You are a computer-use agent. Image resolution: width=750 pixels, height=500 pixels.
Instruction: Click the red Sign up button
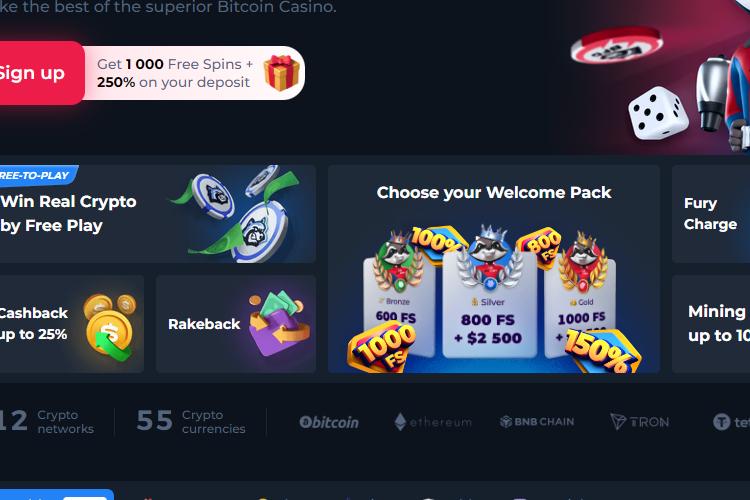(x=41, y=73)
